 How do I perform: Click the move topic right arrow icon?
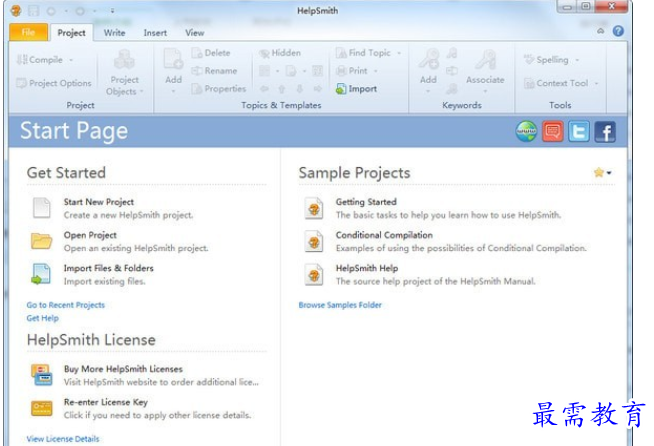(318, 88)
